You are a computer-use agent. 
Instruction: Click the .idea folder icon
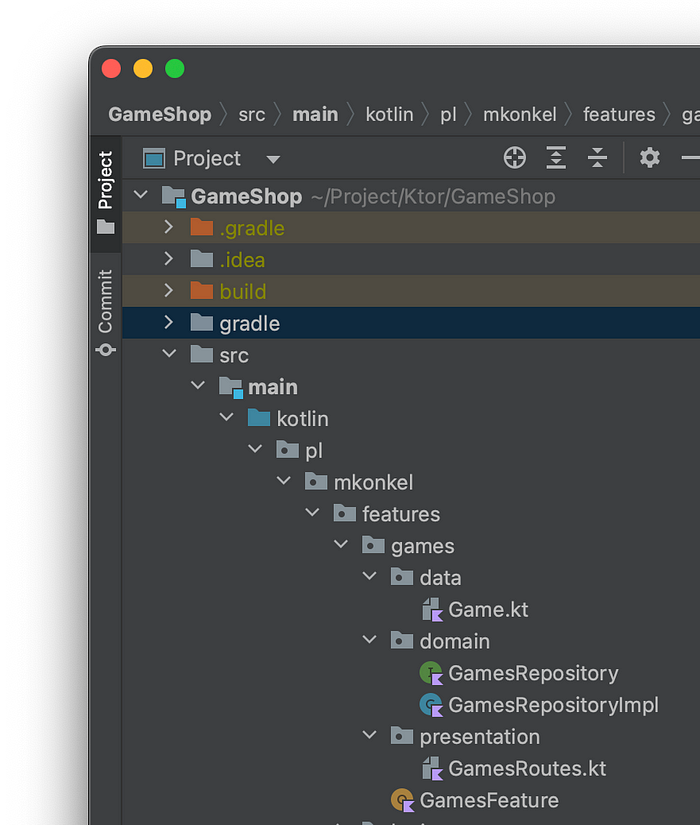202,259
